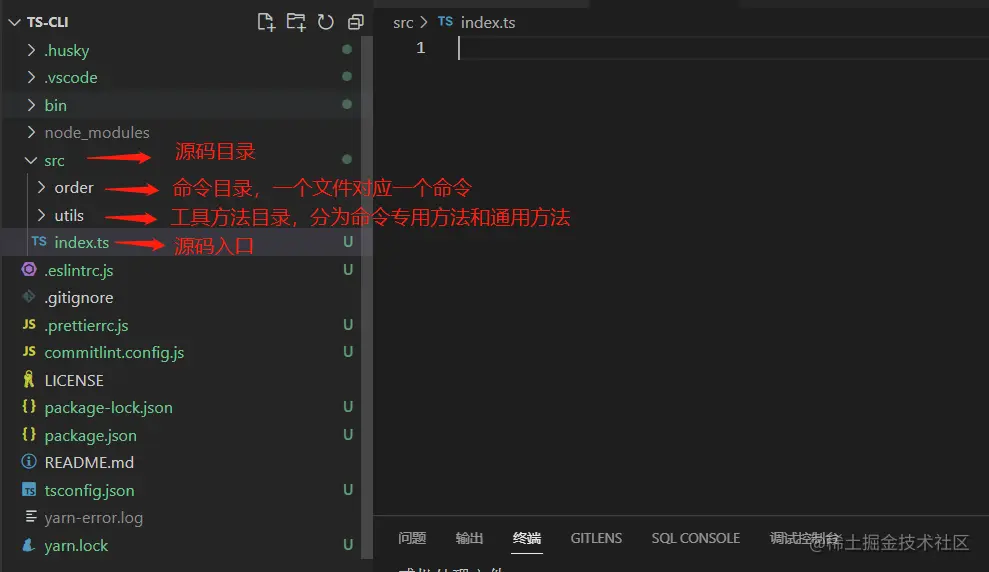The image size is (989, 572).
Task: Click the U git status of index.ts
Action: [x=348, y=242]
